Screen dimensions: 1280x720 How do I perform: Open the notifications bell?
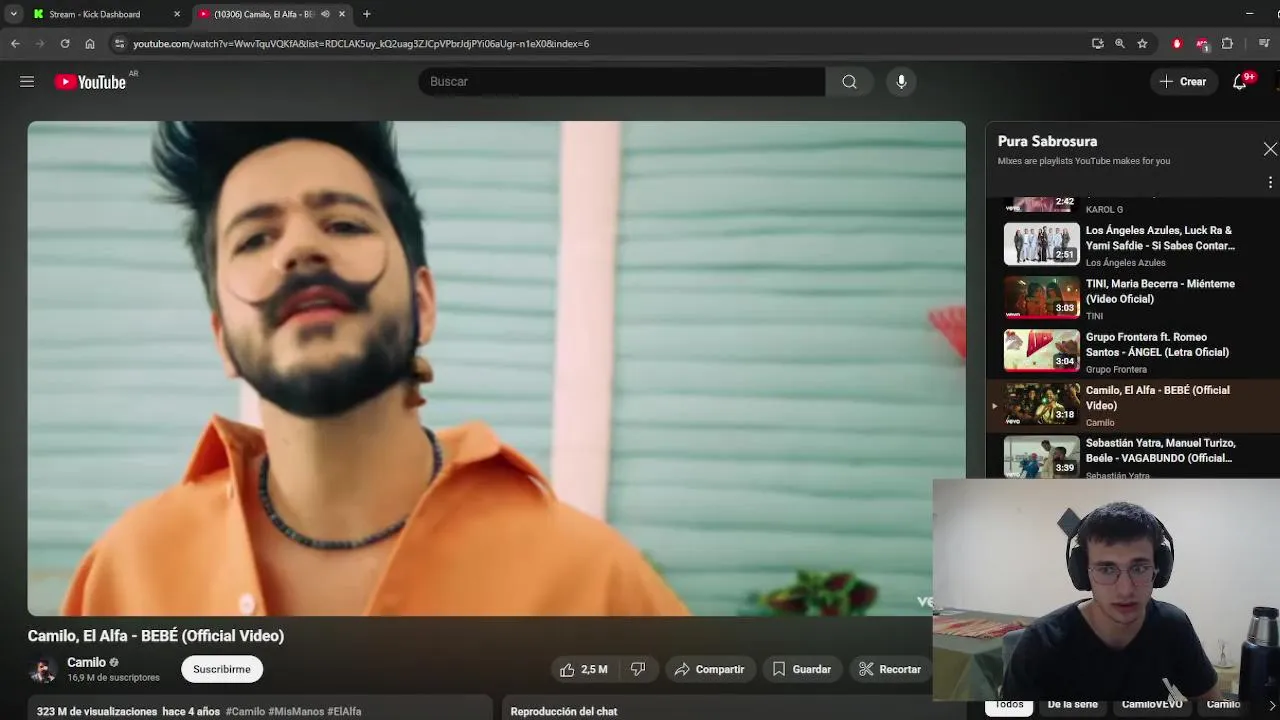pyautogui.click(x=1240, y=82)
